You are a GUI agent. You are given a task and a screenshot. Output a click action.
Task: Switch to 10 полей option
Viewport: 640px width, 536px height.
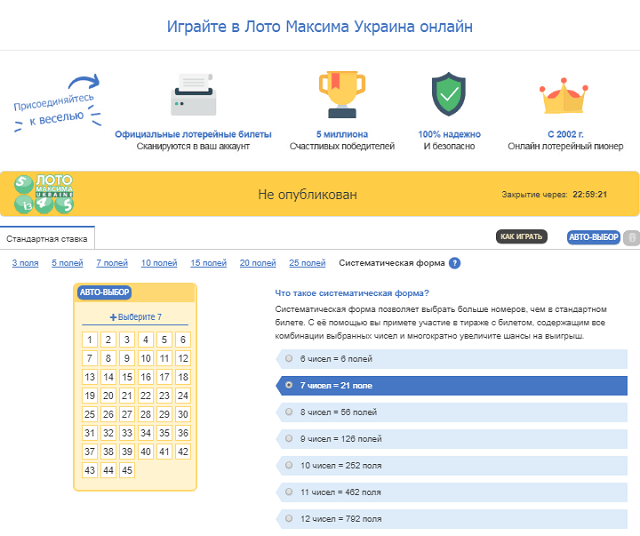click(x=159, y=263)
